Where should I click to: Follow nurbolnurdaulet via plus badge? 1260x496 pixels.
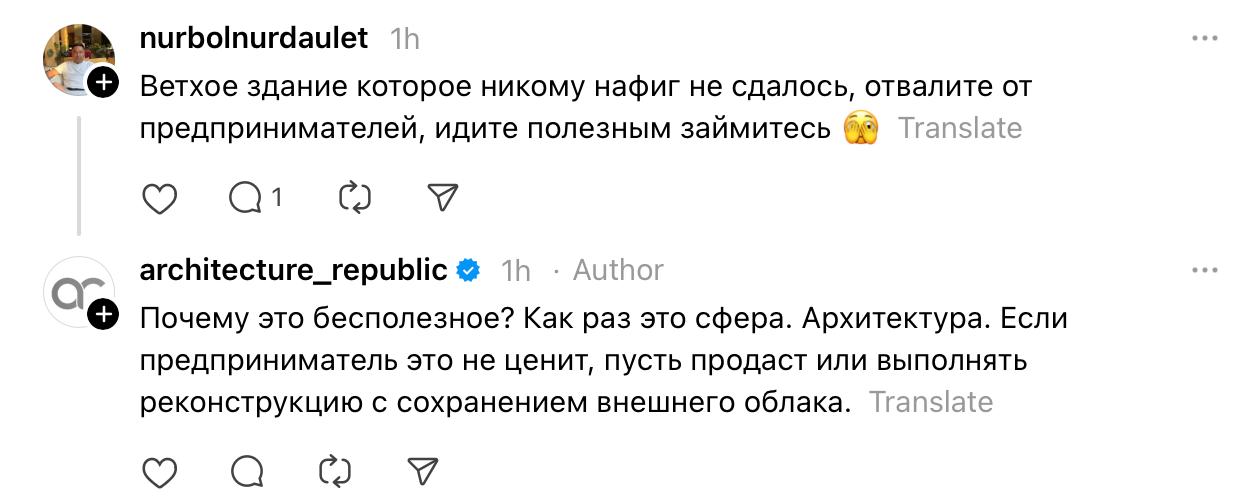pos(103,84)
